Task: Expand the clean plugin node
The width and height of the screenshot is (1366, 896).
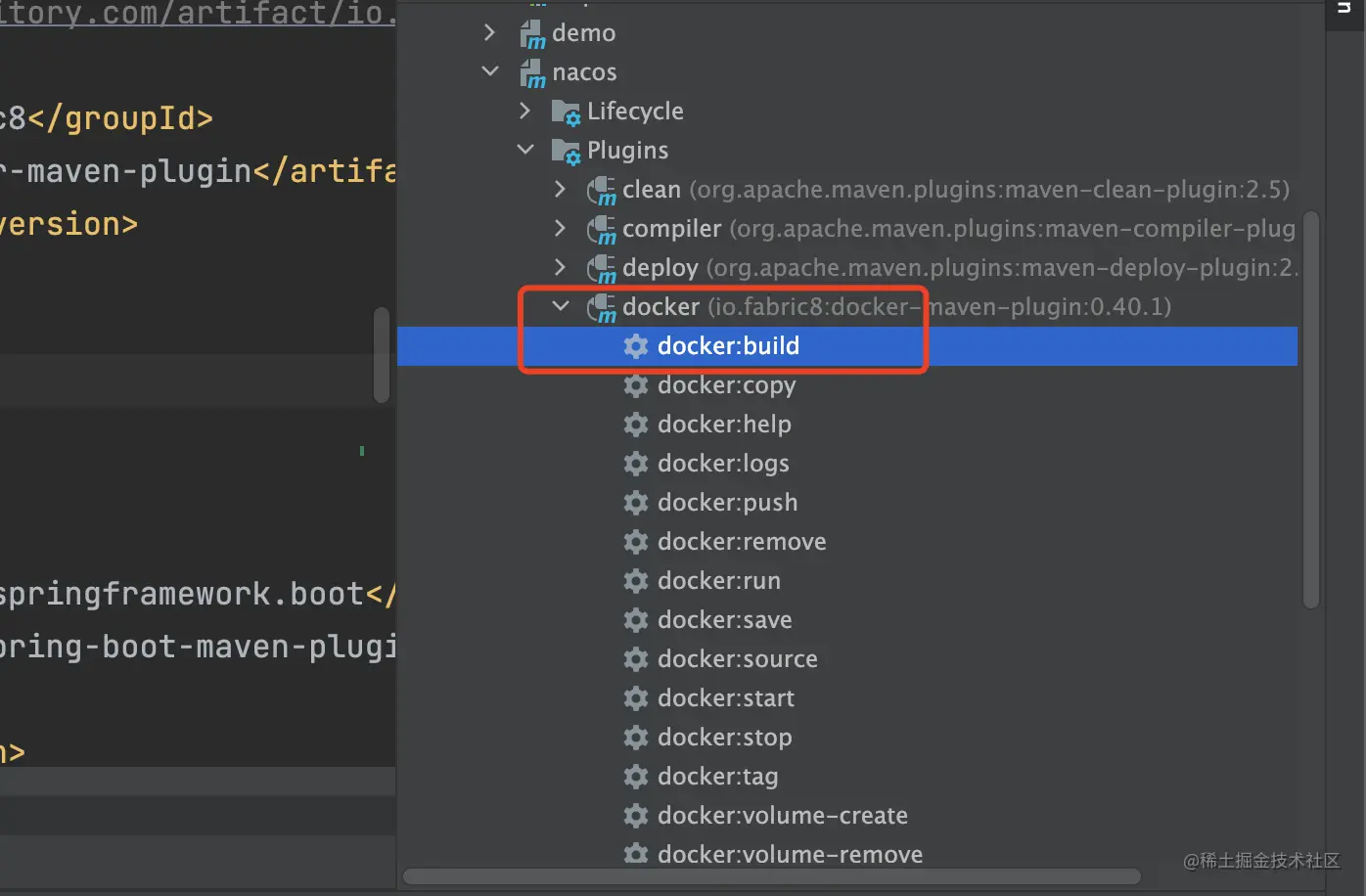Action: tap(560, 189)
